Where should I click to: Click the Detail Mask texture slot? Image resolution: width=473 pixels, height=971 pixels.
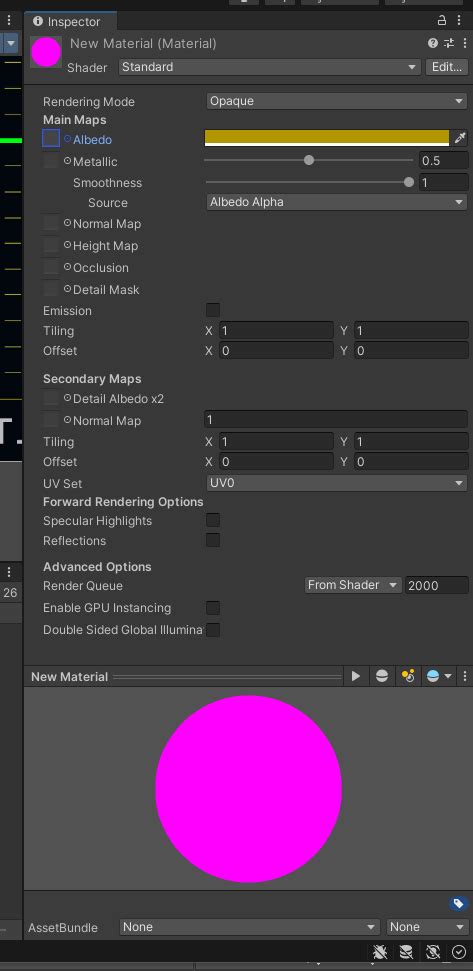tap(51, 289)
